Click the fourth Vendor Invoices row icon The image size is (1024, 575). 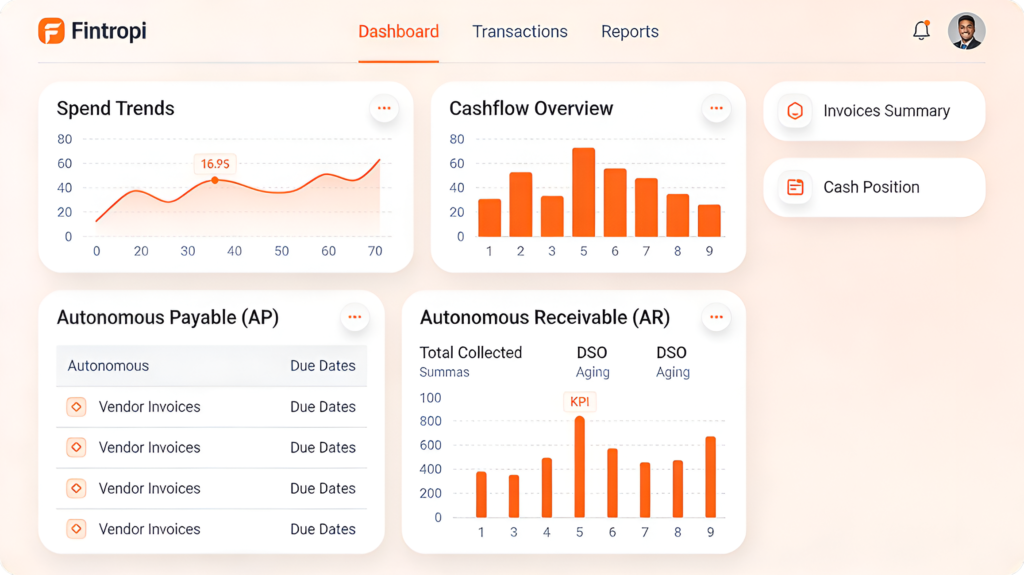click(x=76, y=528)
